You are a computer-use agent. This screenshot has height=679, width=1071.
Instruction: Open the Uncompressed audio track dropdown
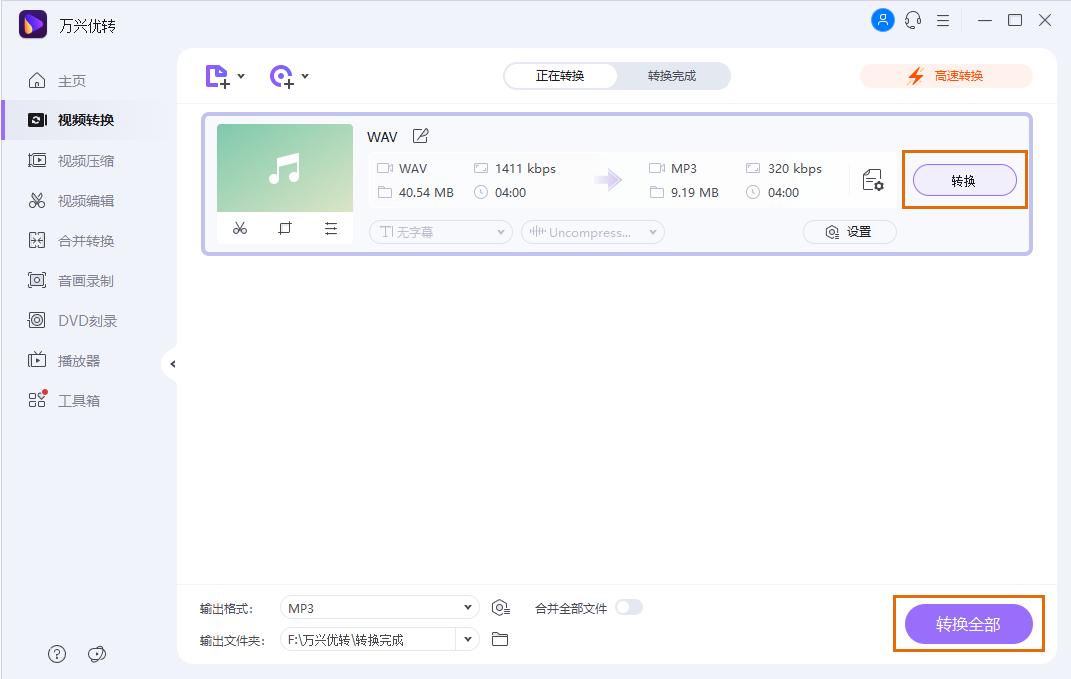pos(592,231)
